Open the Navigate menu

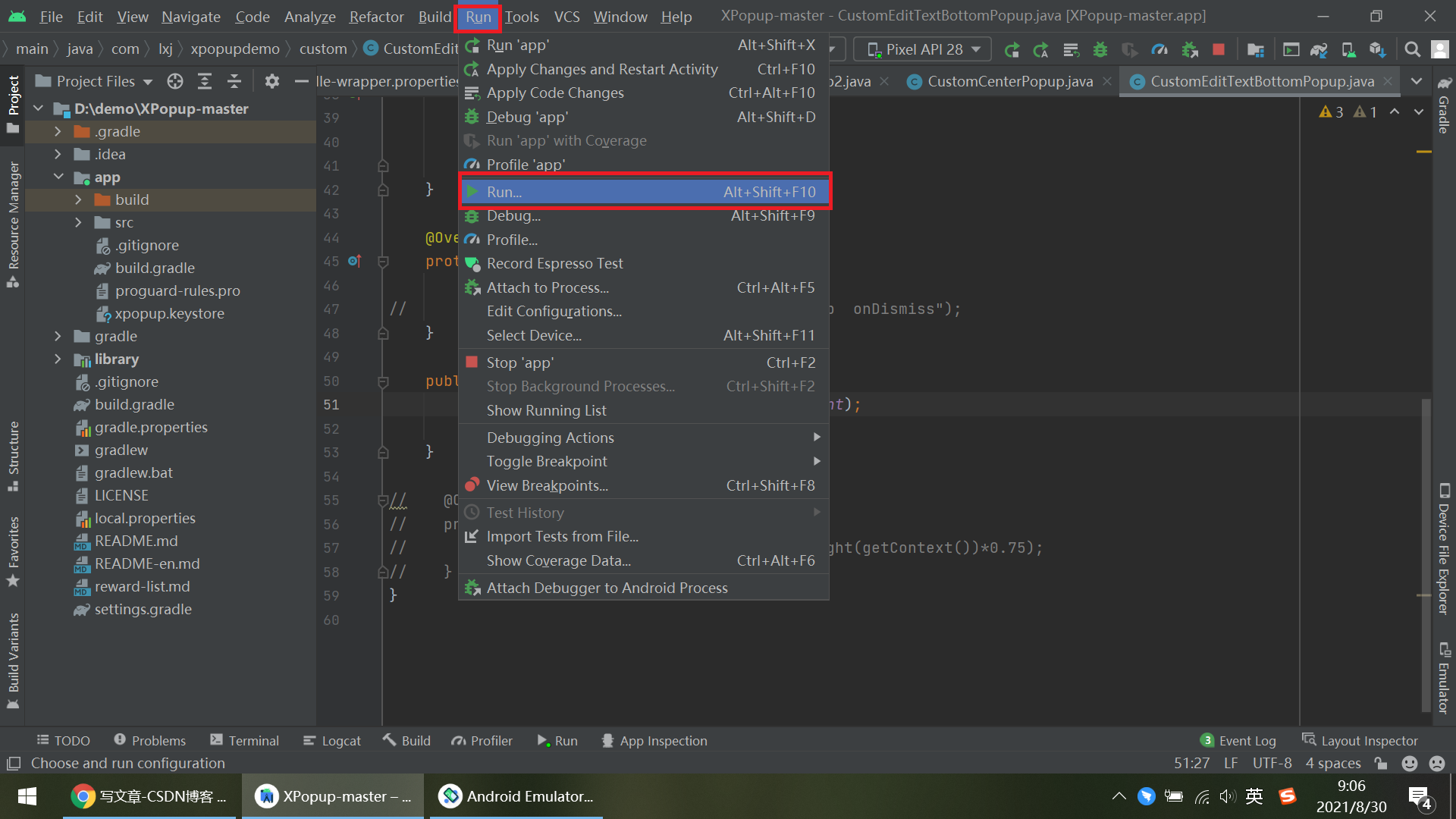(190, 16)
